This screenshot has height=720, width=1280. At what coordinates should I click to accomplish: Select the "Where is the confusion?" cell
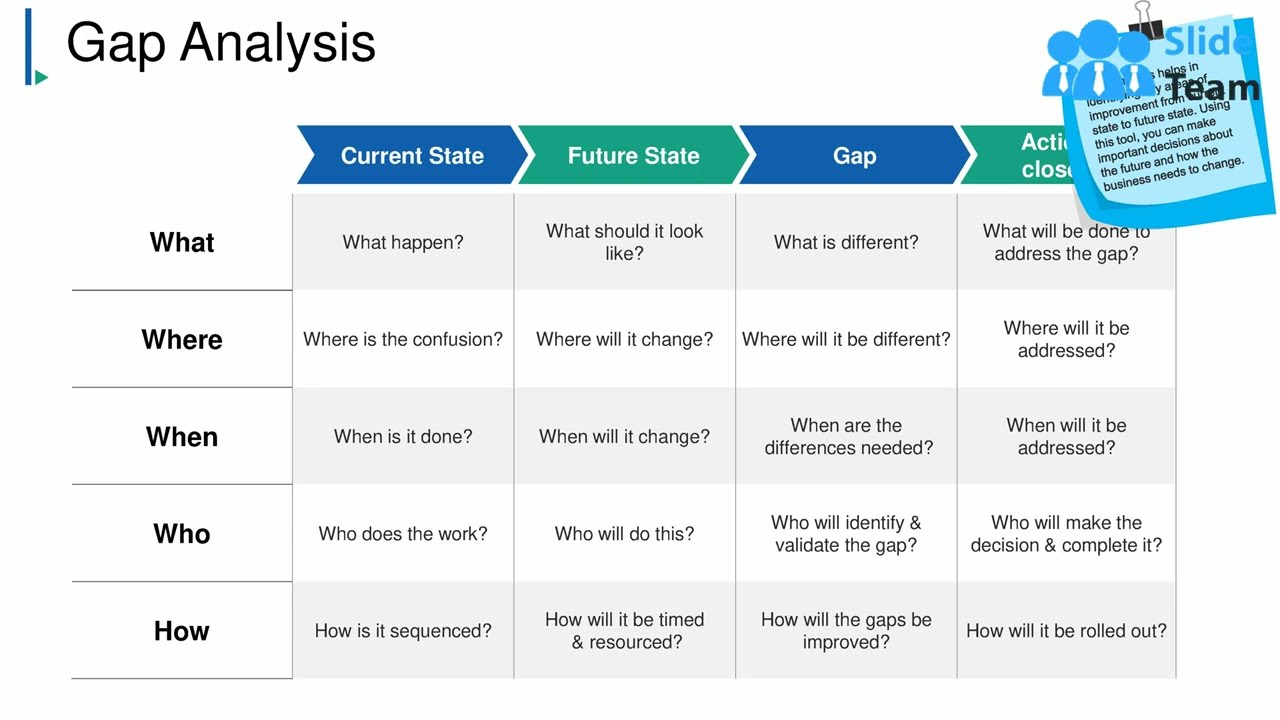click(x=403, y=340)
